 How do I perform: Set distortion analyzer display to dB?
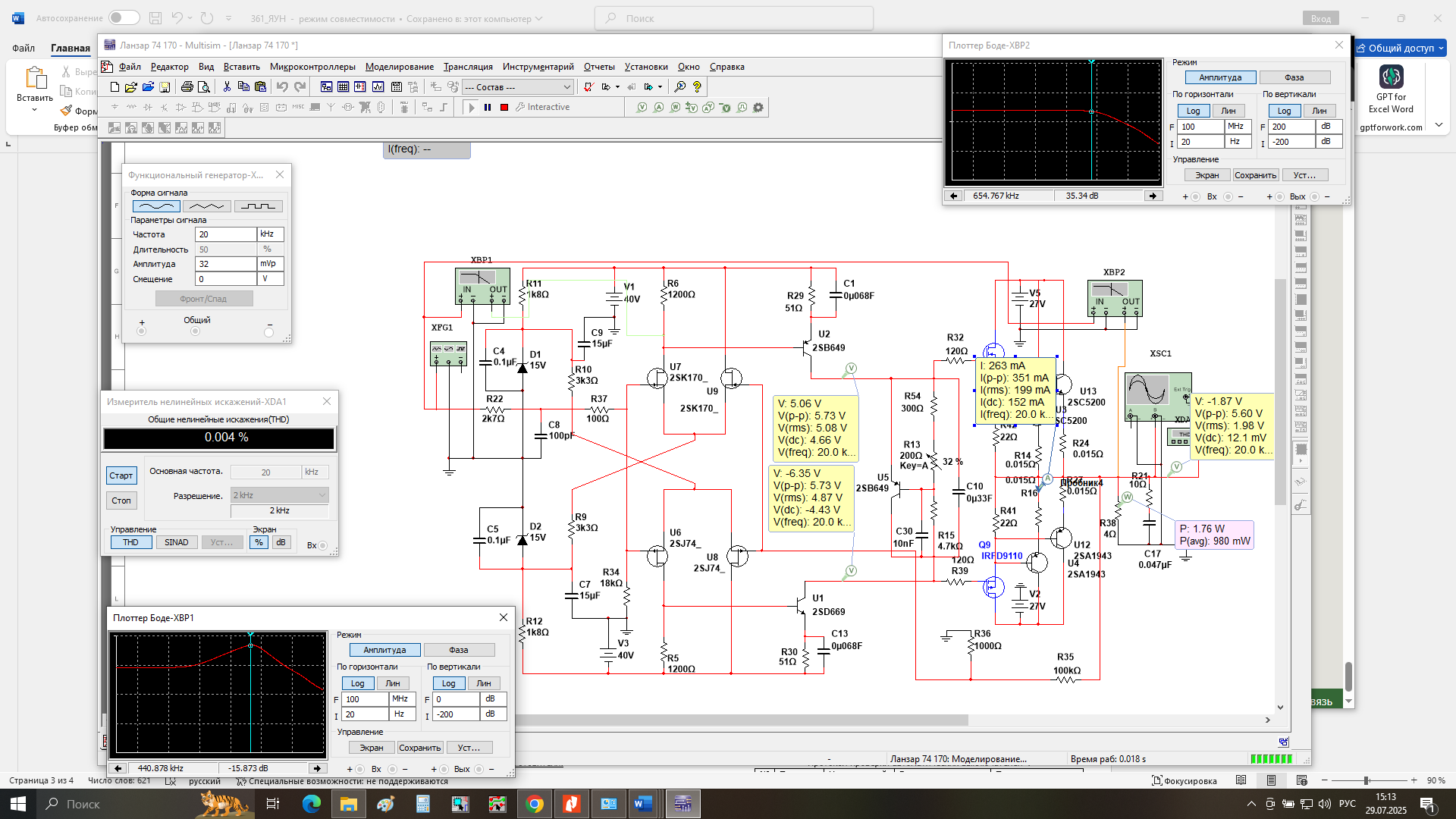pos(281,542)
